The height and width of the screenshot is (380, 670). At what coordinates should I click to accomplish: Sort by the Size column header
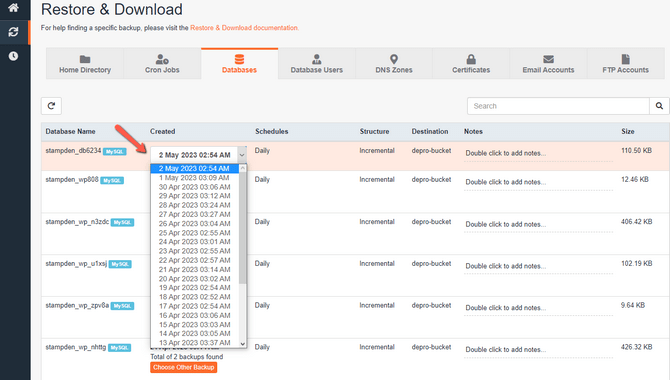click(x=628, y=131)
